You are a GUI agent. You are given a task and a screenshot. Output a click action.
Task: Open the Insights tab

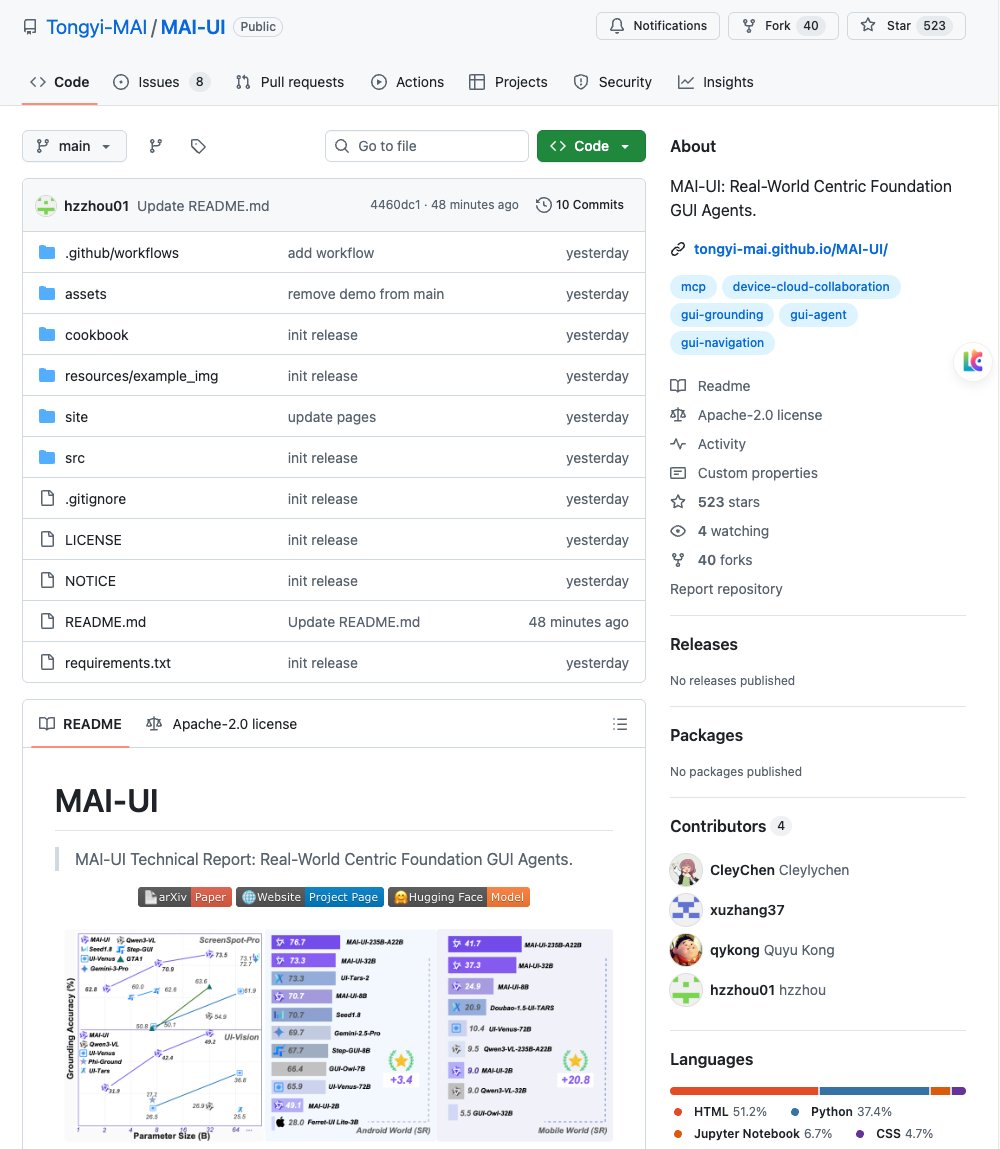[716, 82]
